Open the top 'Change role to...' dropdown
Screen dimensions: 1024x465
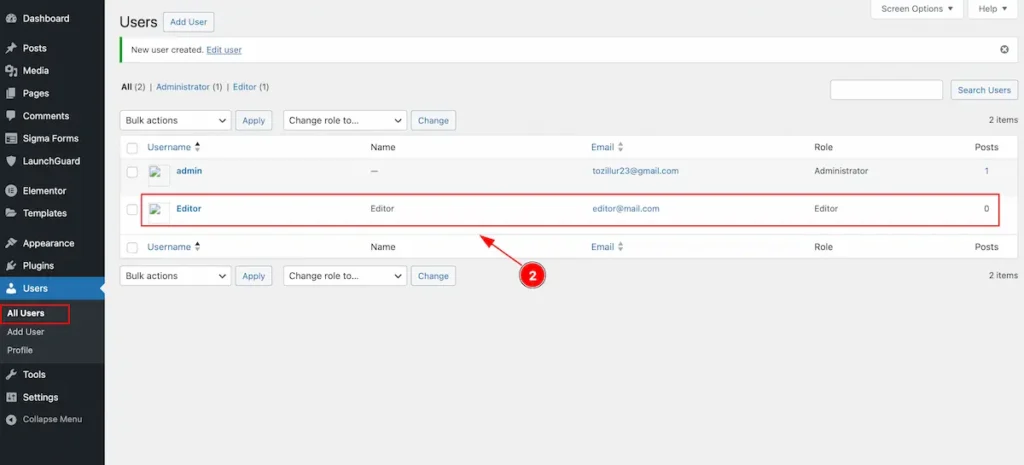pos(345,120)
